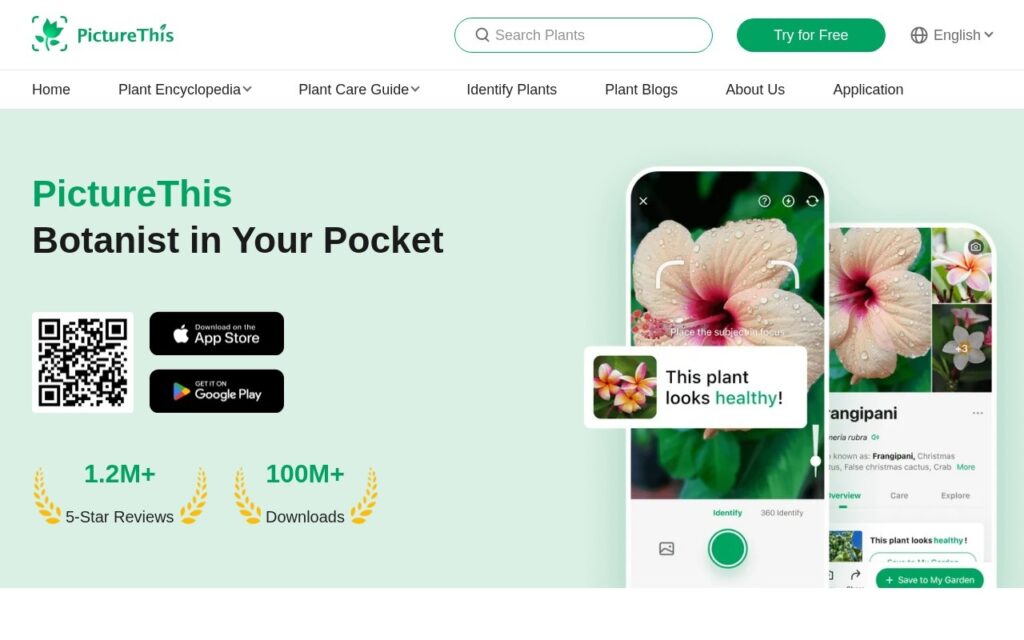Viewport: 1024px width, 640px height.
Task: Get it on Google Play badge
Action: 217,391
